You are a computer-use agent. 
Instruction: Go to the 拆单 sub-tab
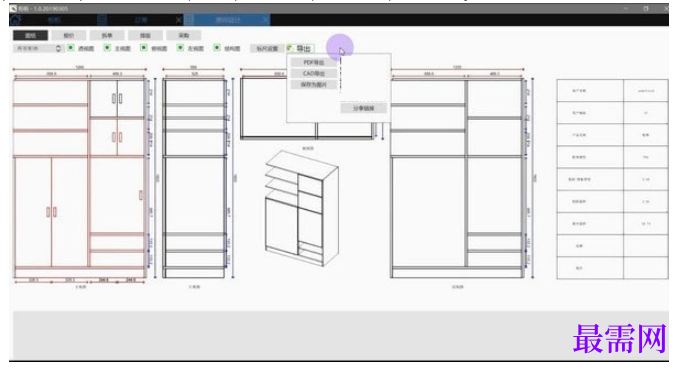(x=107, y=35)
